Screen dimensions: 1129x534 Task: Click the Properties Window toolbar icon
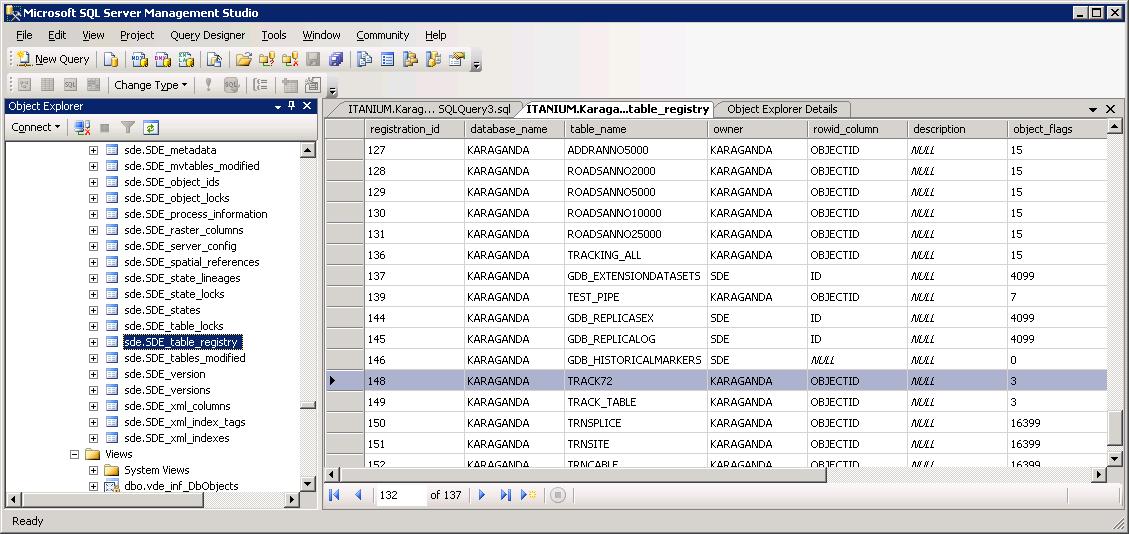pos(457,60)
